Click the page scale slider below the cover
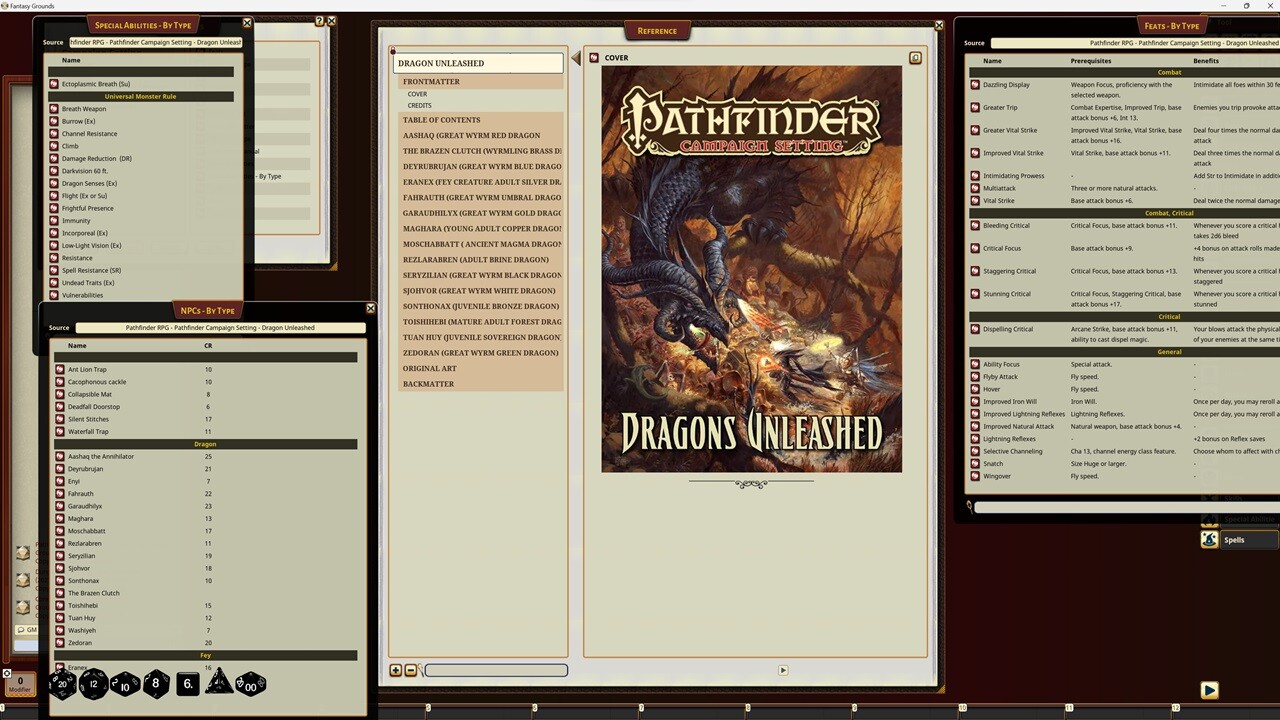The image size is (1280, 720). (495, 670)
